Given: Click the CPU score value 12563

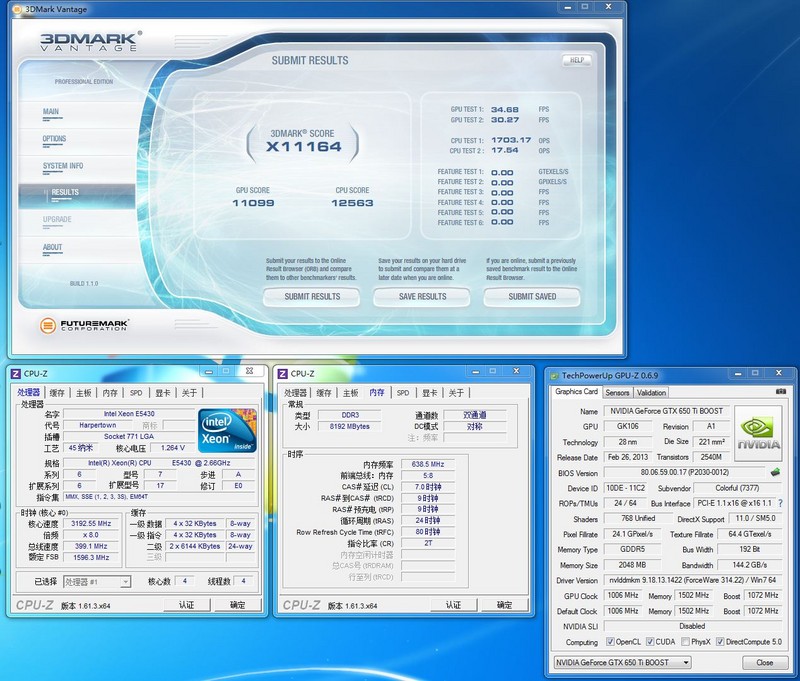Looking at the screenshot, I should click(x=352, y=203).
